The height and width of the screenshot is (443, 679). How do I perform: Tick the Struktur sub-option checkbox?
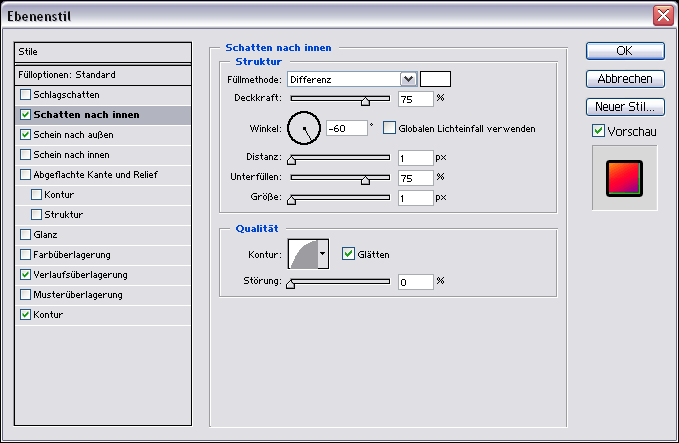point(36,214)
